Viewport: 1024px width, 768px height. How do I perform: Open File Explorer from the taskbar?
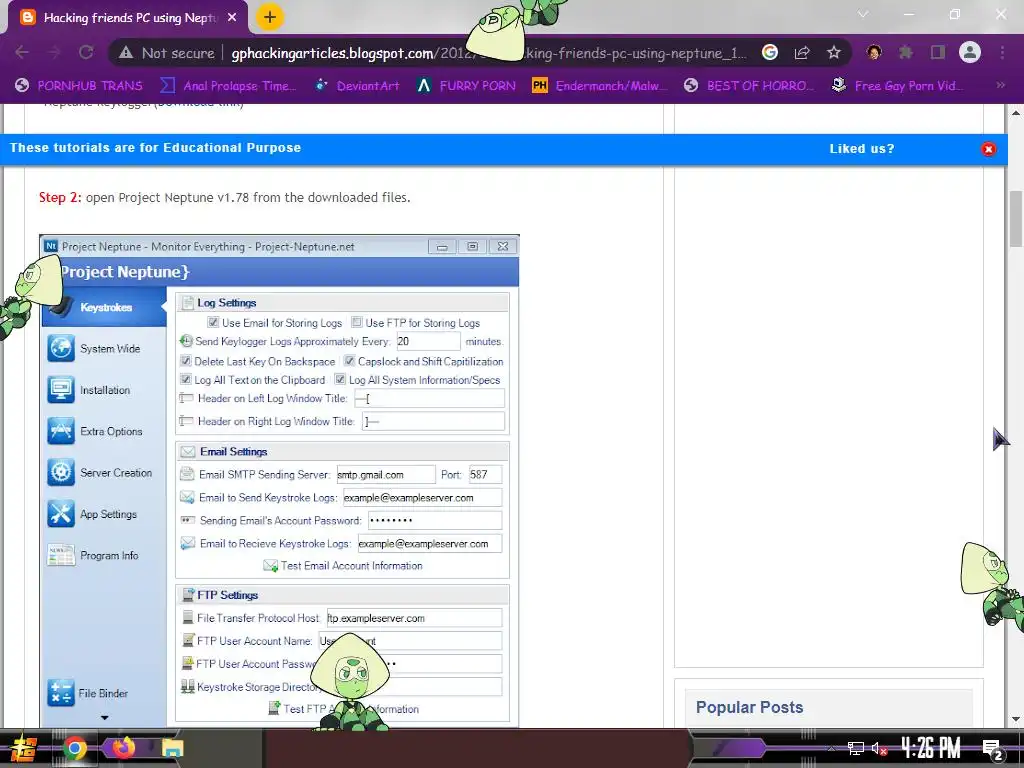(x=172, y=748)
